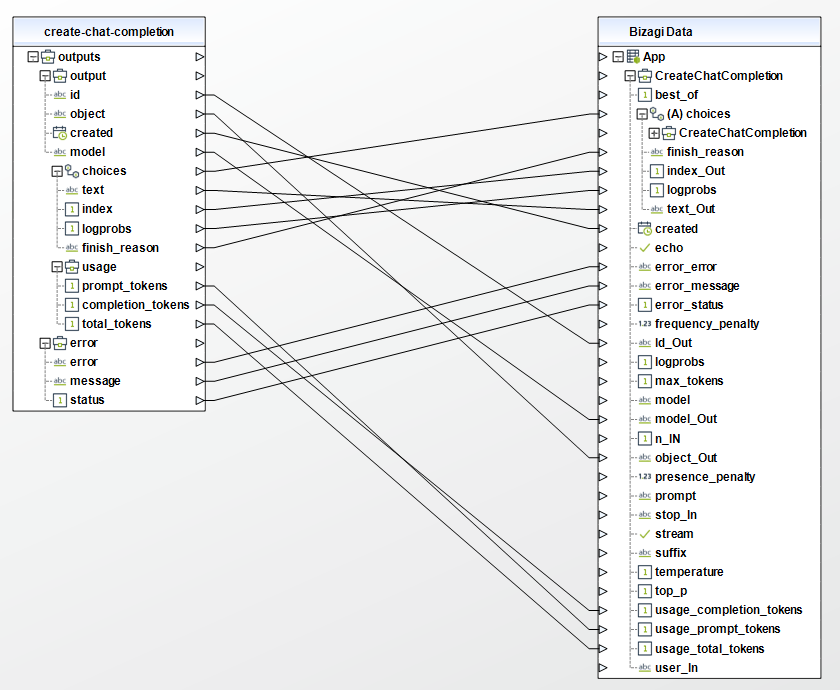Image resolution: width=840 pixels, height=690 pixels.
Task: Click the string icon beside left finish_reason
Action: tap(72, 248)
